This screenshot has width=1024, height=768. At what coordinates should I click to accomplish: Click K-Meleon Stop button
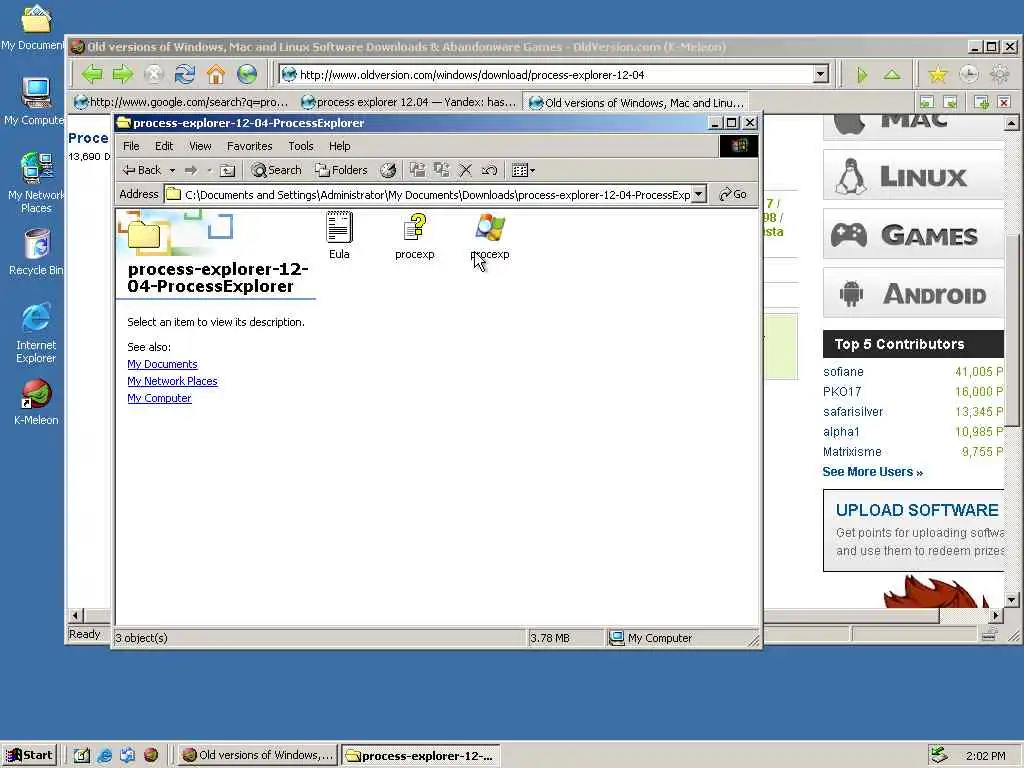tap(153, 74)
